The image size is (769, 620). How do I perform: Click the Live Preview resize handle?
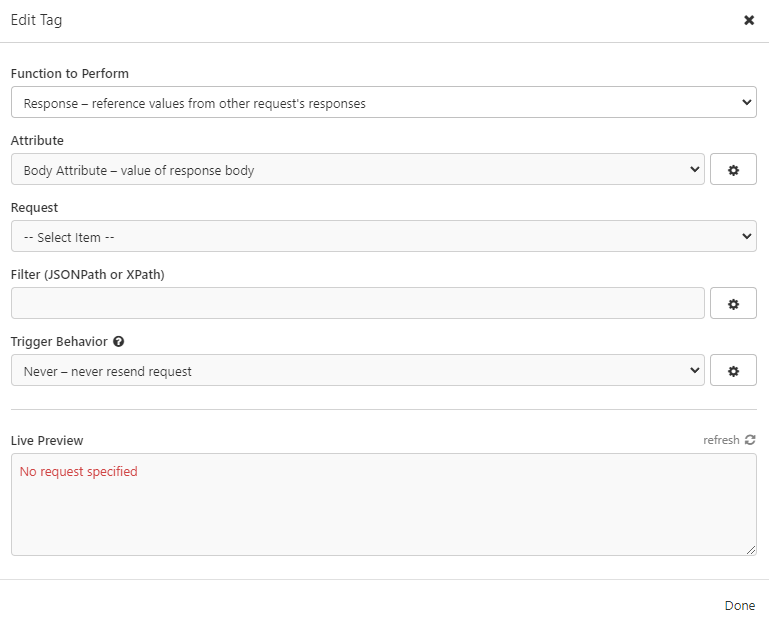coord(751,550)
